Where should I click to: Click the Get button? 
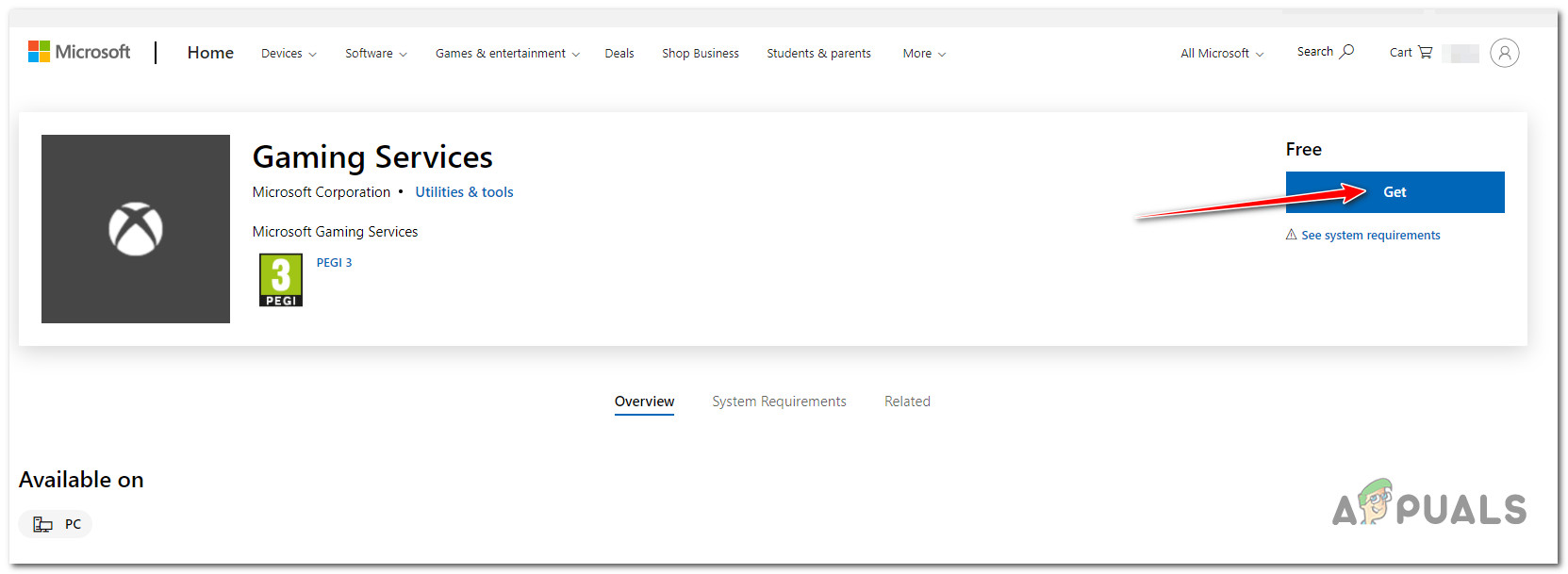tap(1395, 192)
